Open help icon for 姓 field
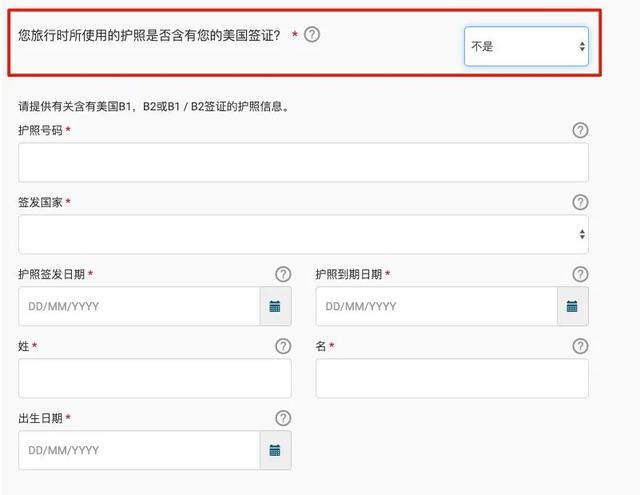 coord(283,346)
